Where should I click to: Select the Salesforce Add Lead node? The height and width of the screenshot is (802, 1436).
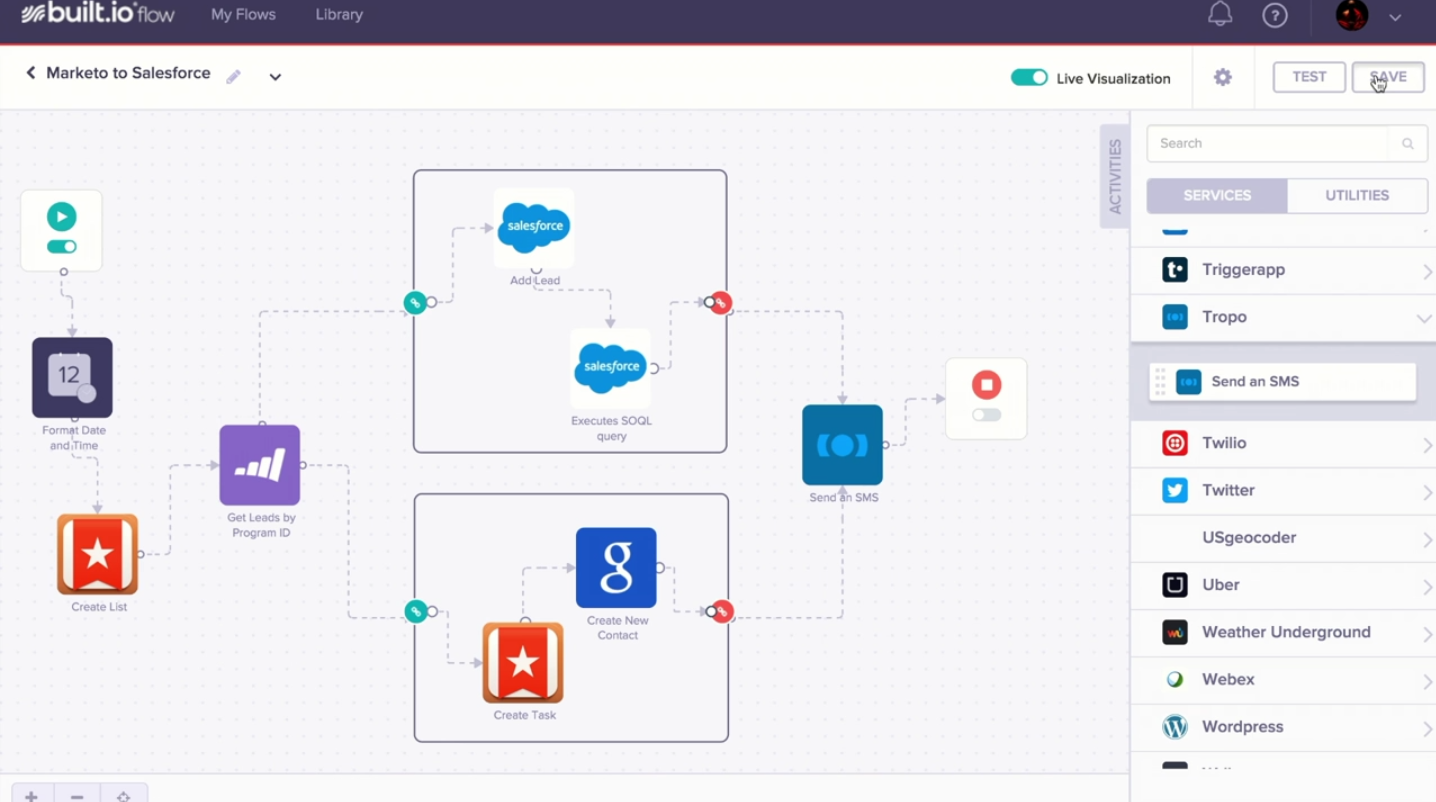pos(534,228)
